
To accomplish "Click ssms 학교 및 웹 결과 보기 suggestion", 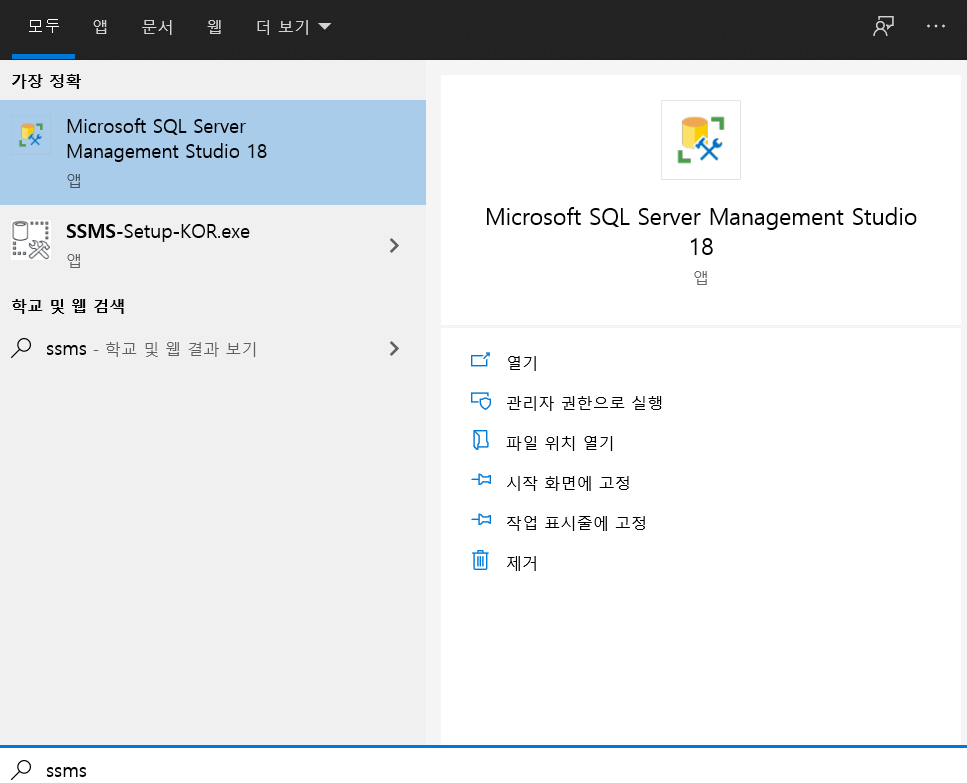I will click(x=213, y=349).
